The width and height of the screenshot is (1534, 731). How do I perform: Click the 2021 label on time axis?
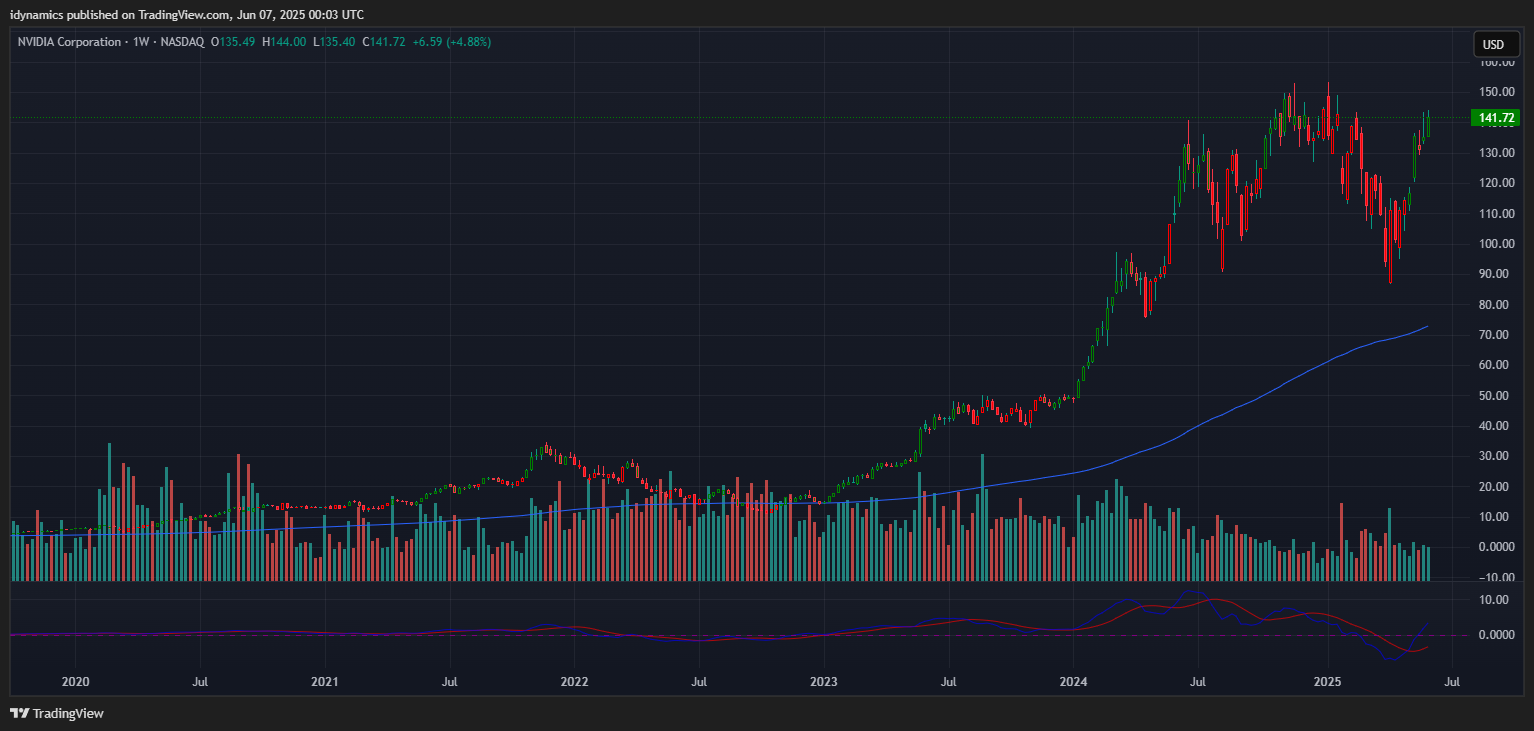coord(325,682)
